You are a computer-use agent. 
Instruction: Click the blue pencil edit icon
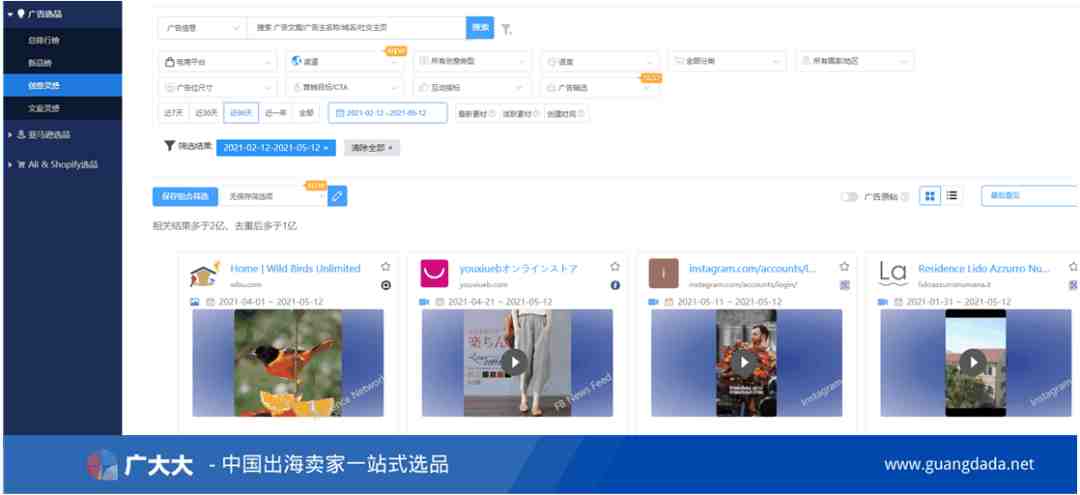(x=337, y=196)
